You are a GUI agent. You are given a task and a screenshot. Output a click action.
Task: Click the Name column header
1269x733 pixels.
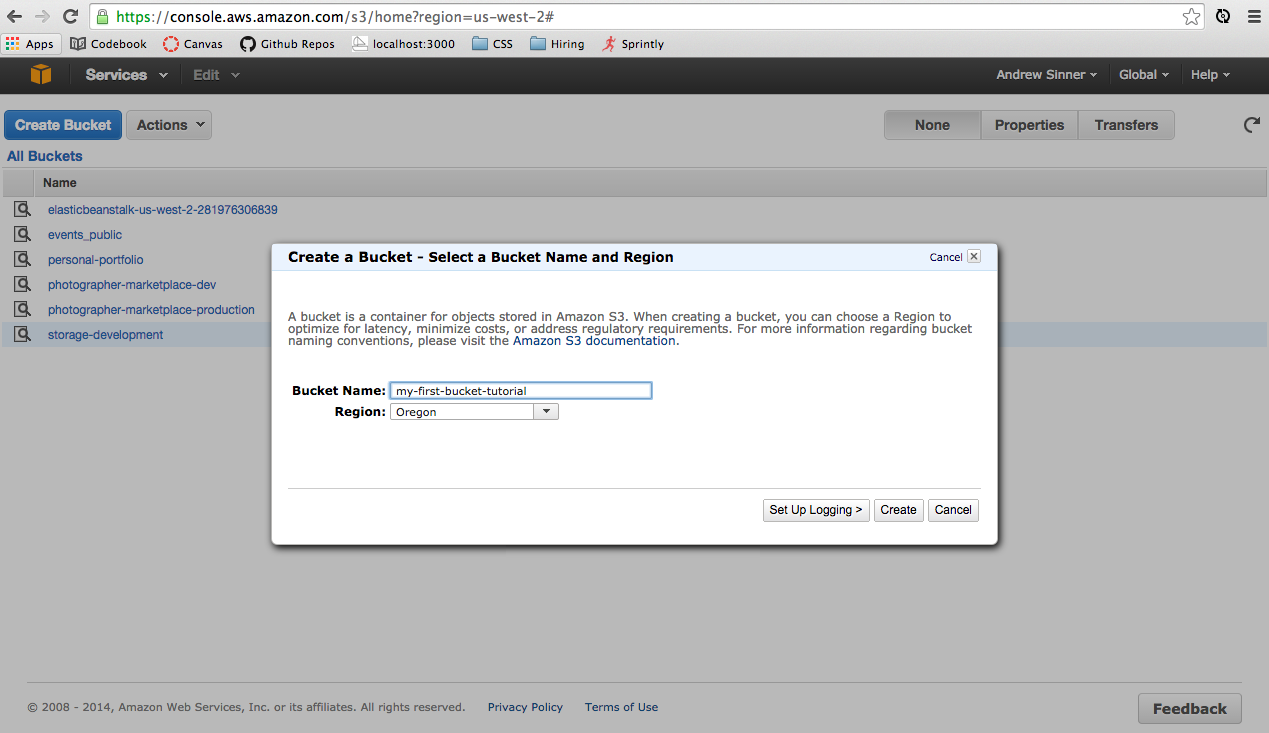60,183
